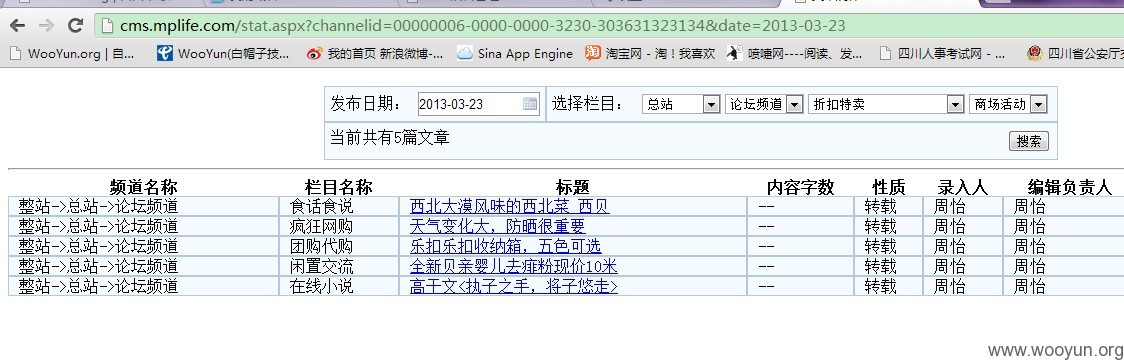Expand the 折扣特卖 dropdown

885,104
